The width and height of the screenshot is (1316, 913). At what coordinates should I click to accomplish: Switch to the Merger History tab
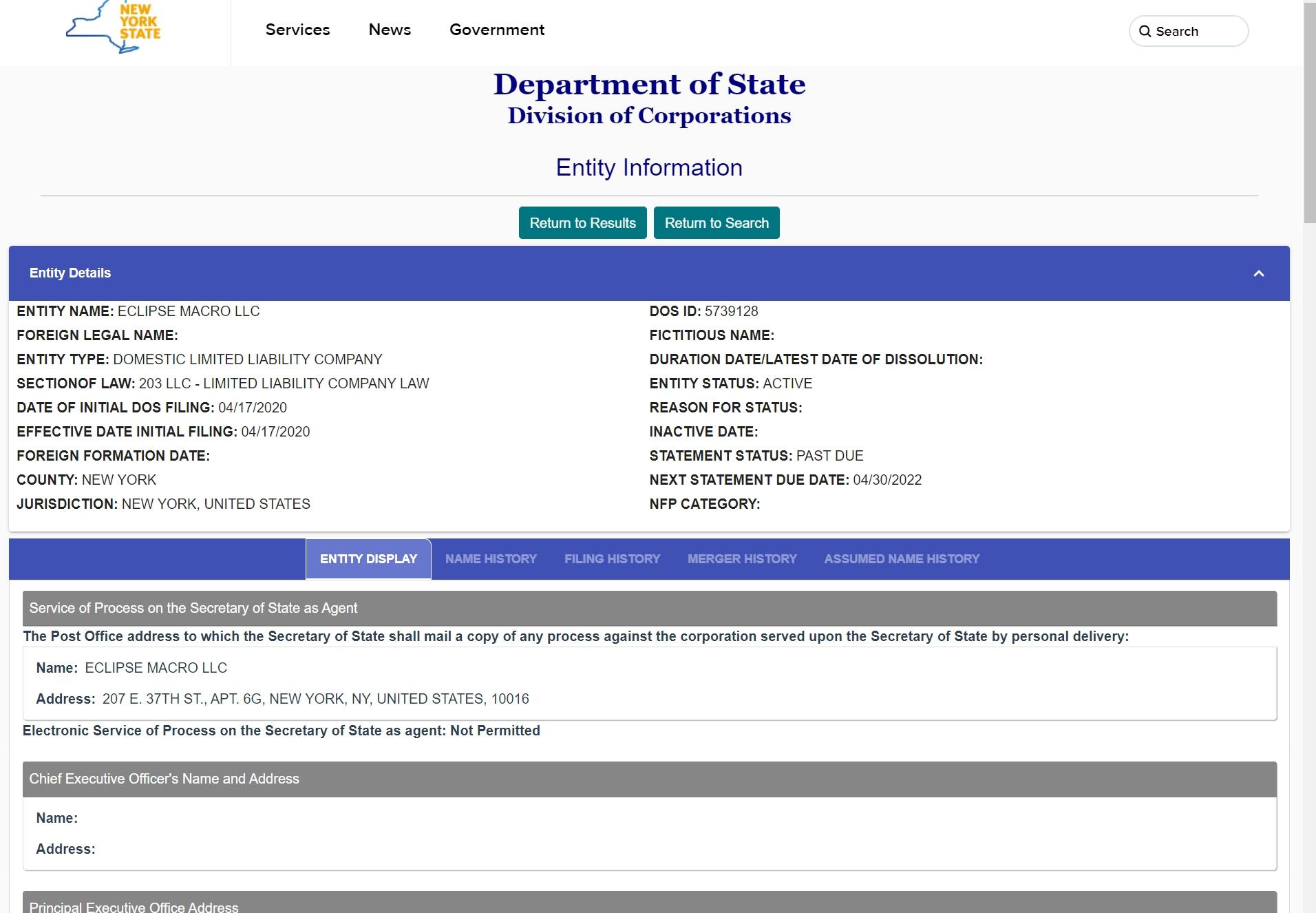742,559
